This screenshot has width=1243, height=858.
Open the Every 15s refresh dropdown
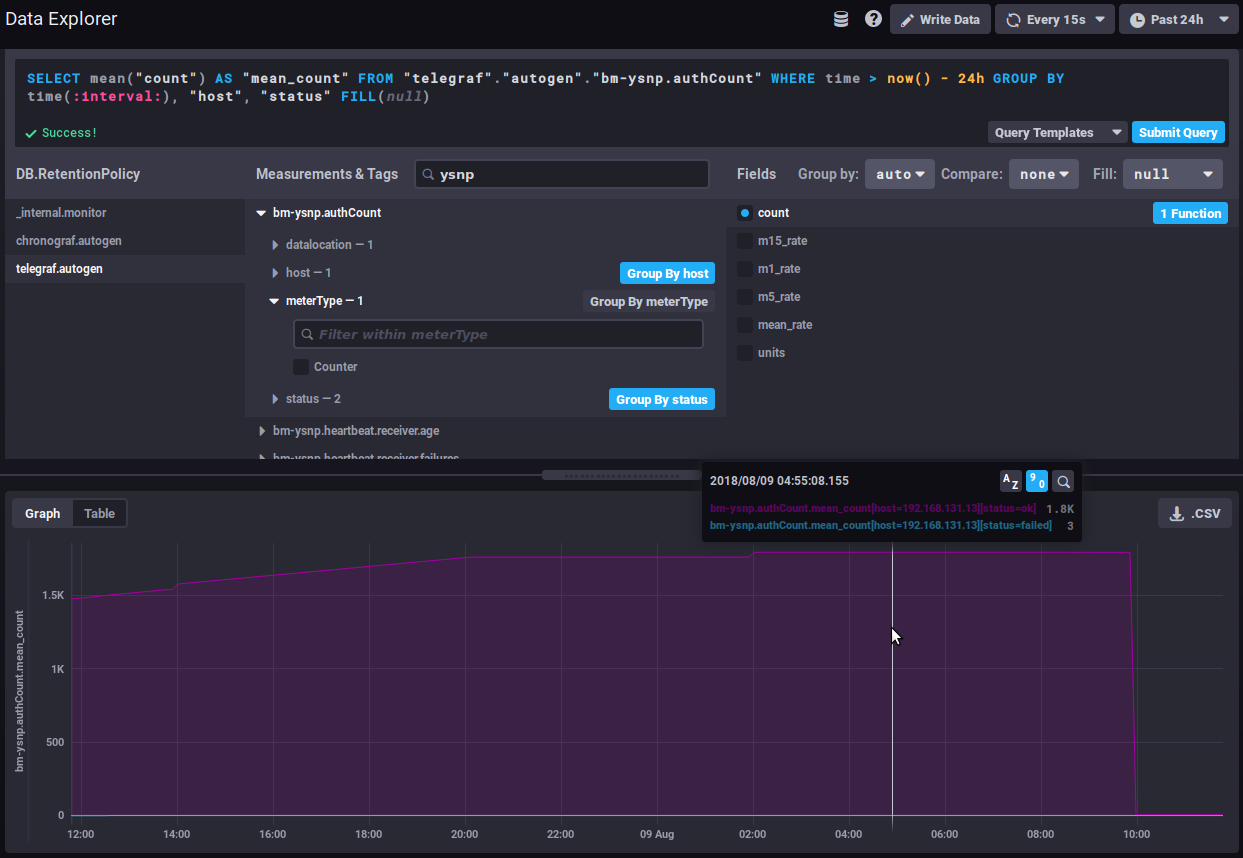point(1054,19)
